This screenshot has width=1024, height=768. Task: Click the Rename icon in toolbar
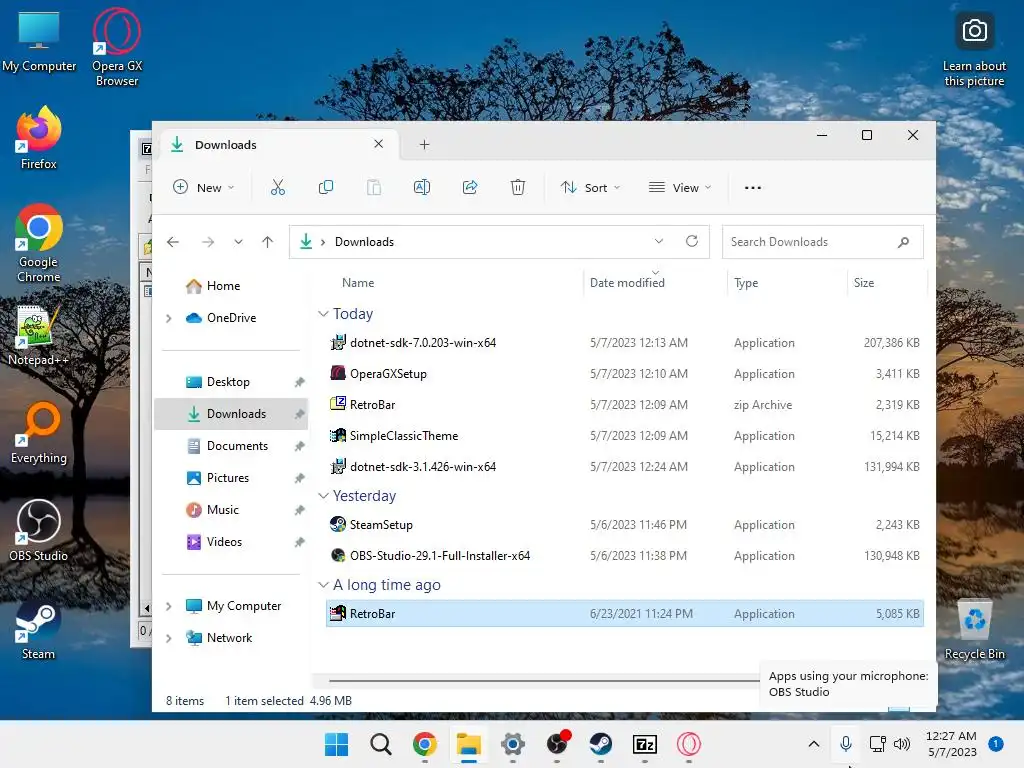[x=422, y=187]
